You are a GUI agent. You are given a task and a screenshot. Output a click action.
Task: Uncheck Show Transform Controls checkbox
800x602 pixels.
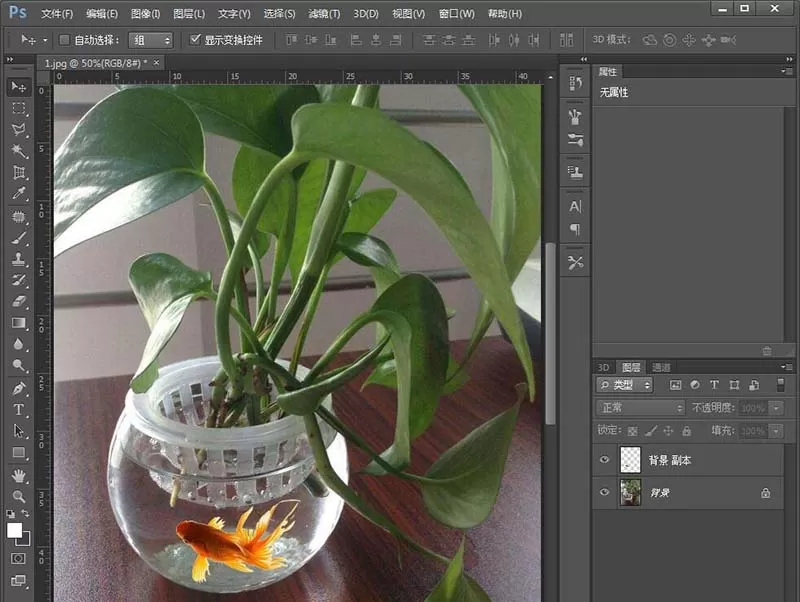195,39
